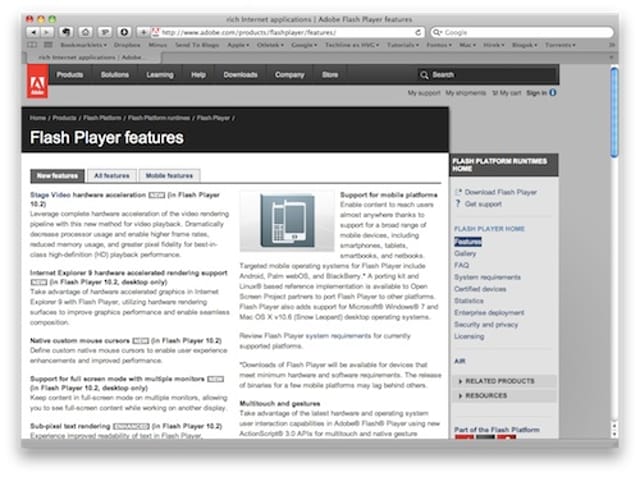Image resolution: width=640 pixels, height=477 pixels.
Task: Click the Download Flash Player link
Action: [500, 192]
